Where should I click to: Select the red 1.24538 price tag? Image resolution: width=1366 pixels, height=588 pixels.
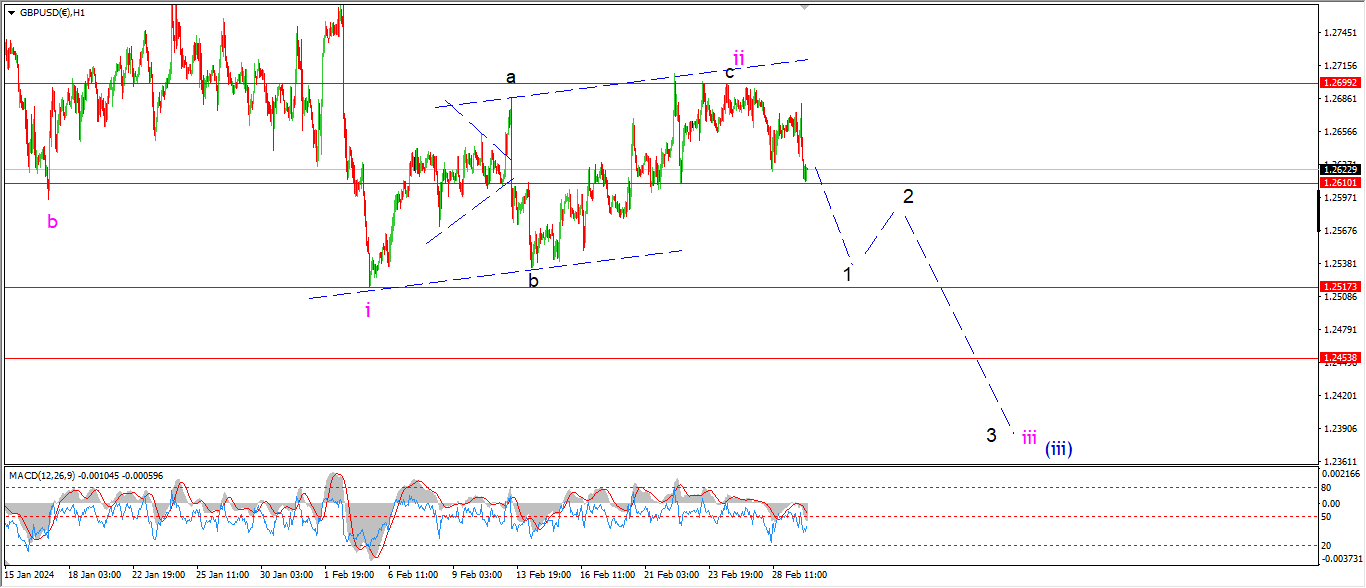(1338, 358)
